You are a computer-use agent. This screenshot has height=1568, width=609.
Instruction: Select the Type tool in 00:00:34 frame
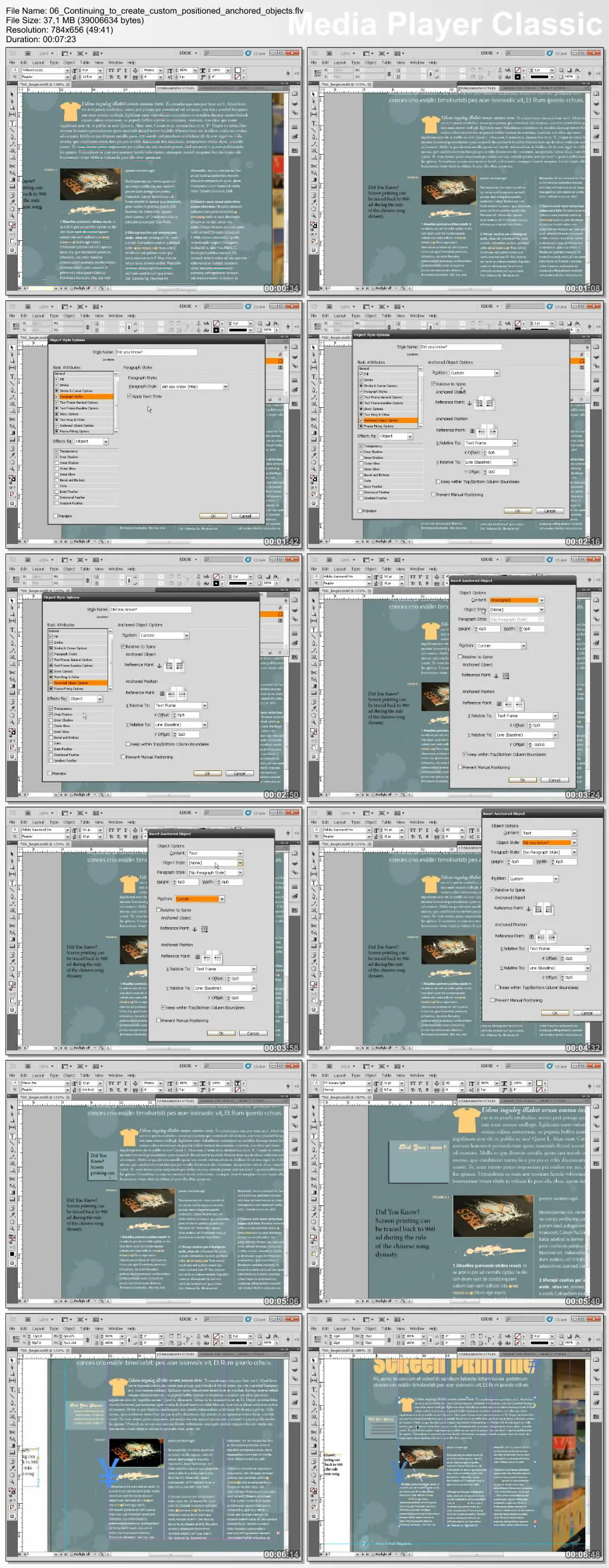[x=12, y=124]
